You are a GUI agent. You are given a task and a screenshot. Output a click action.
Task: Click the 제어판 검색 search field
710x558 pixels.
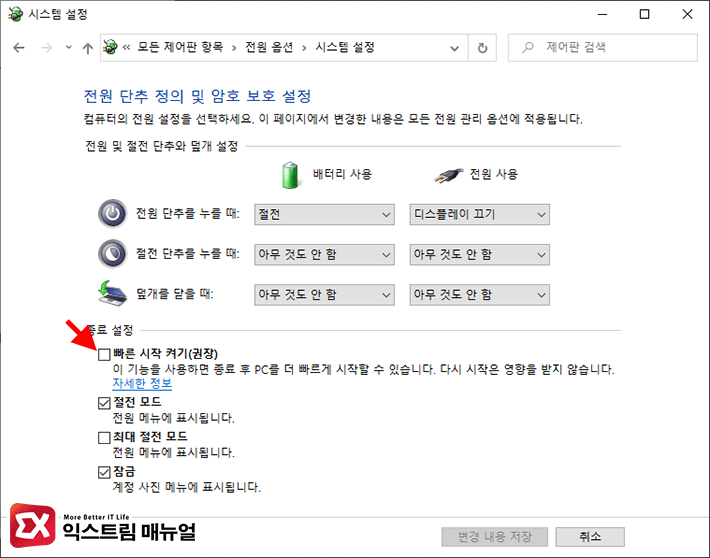(603, 48)
